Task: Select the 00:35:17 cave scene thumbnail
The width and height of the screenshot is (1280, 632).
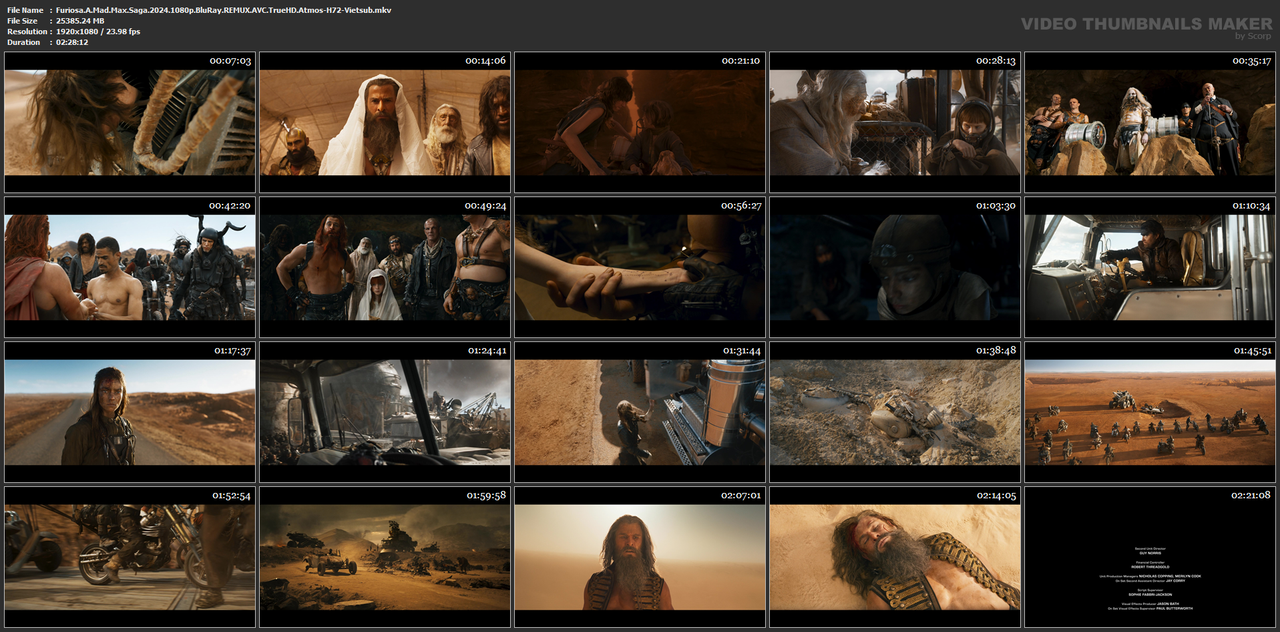Action: coord(1150,122)
